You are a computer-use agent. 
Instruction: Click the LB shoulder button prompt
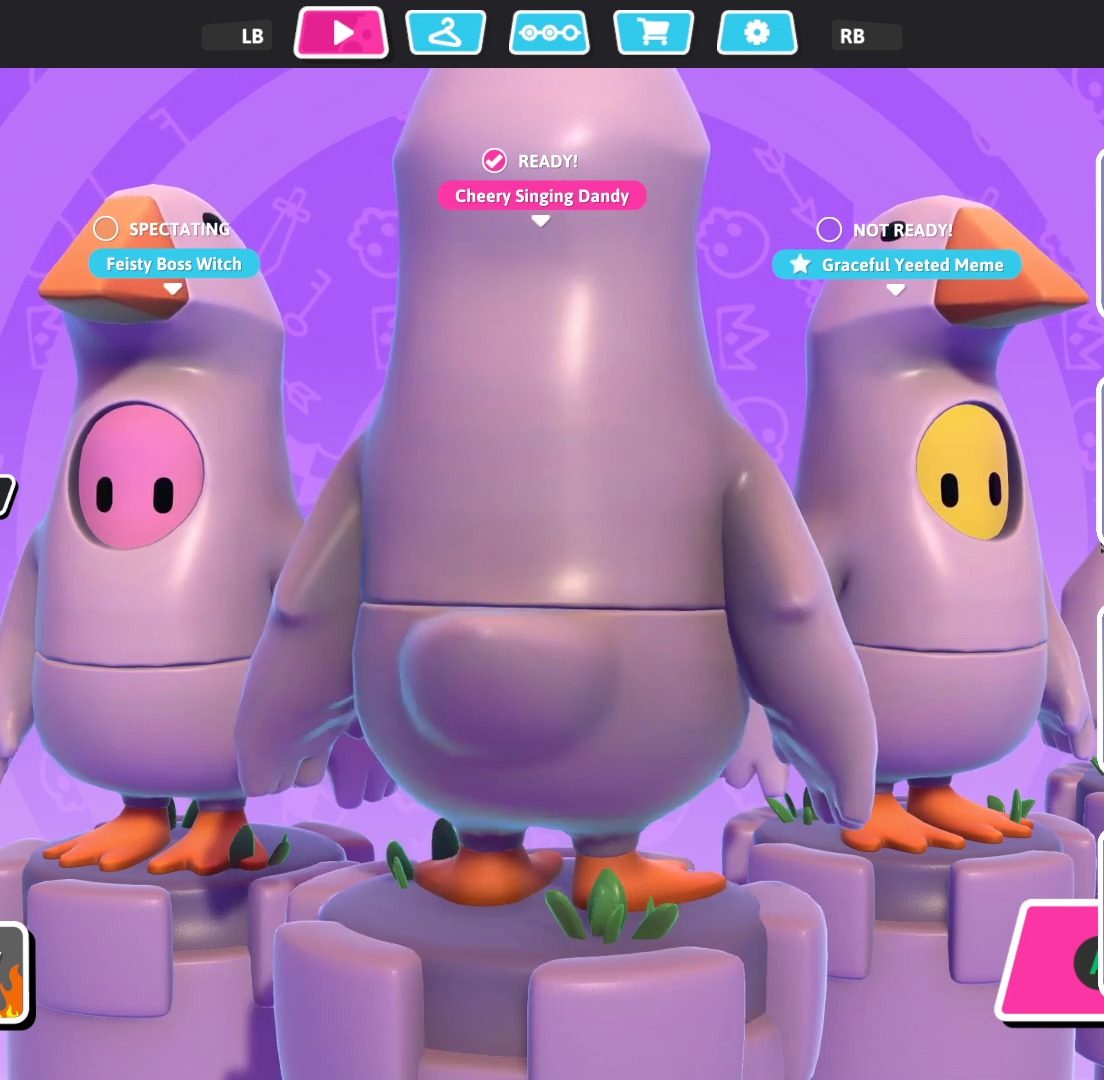point(237,37)
